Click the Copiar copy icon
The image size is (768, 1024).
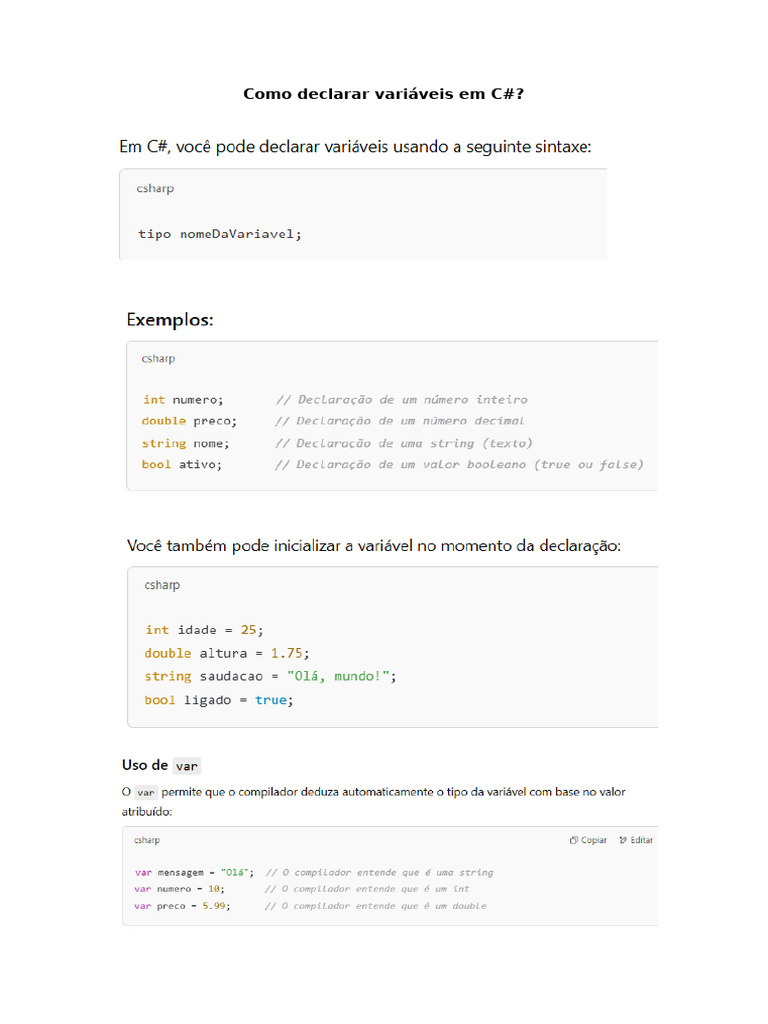point(574,840)
